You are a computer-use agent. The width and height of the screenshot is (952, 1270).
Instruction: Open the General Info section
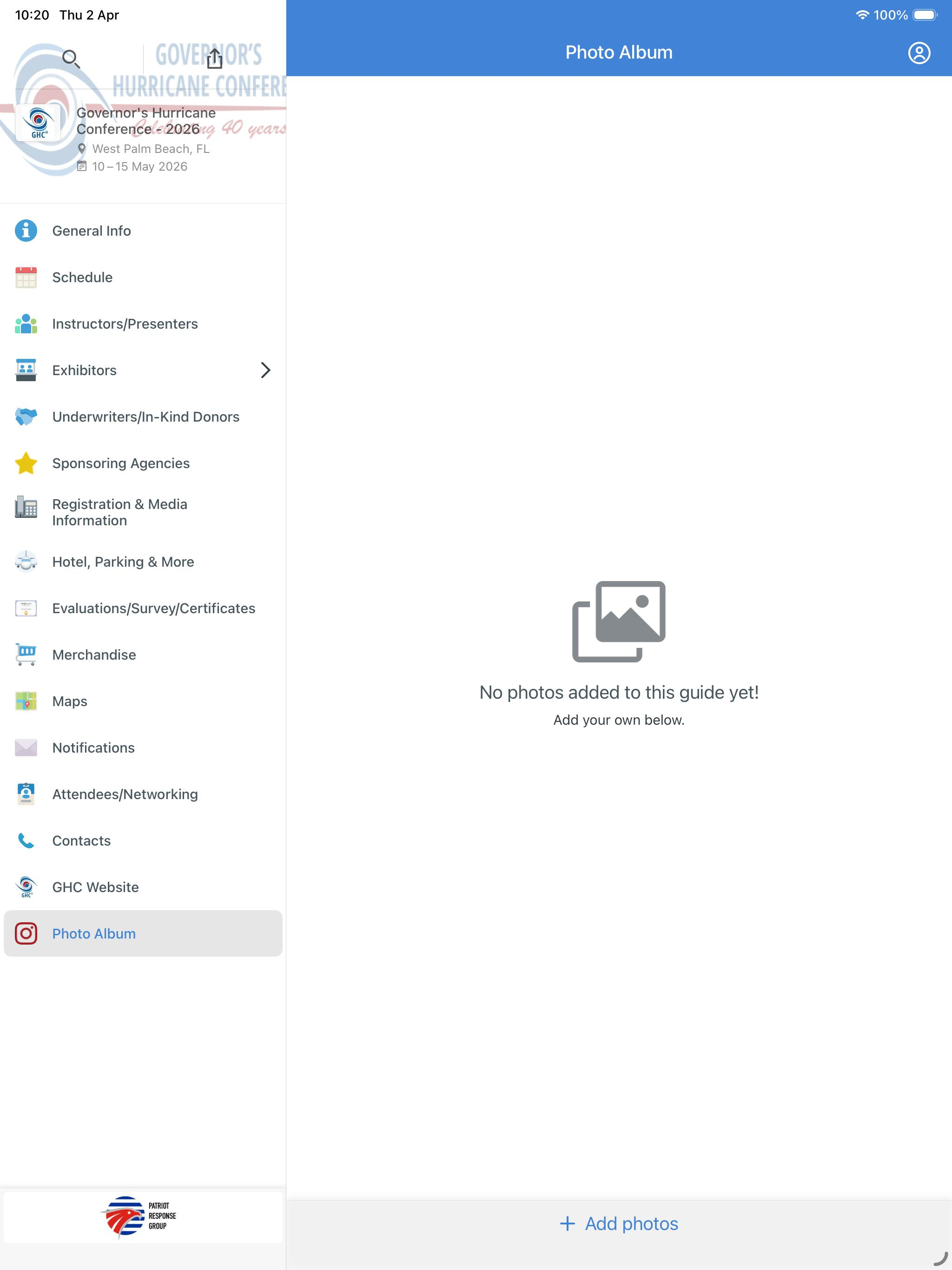point(143,231)
